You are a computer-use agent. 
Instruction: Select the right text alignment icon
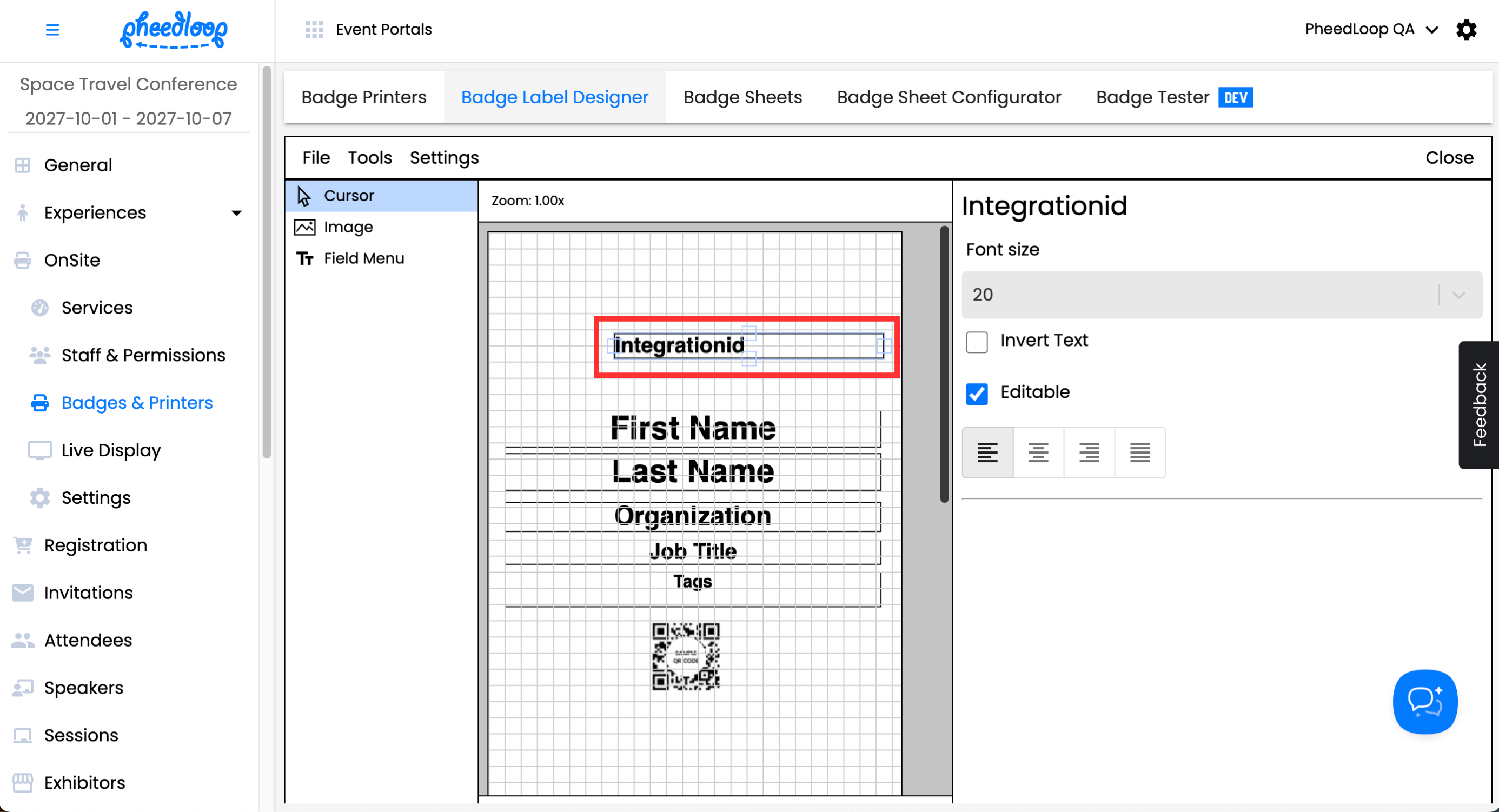click(1089, 452)
